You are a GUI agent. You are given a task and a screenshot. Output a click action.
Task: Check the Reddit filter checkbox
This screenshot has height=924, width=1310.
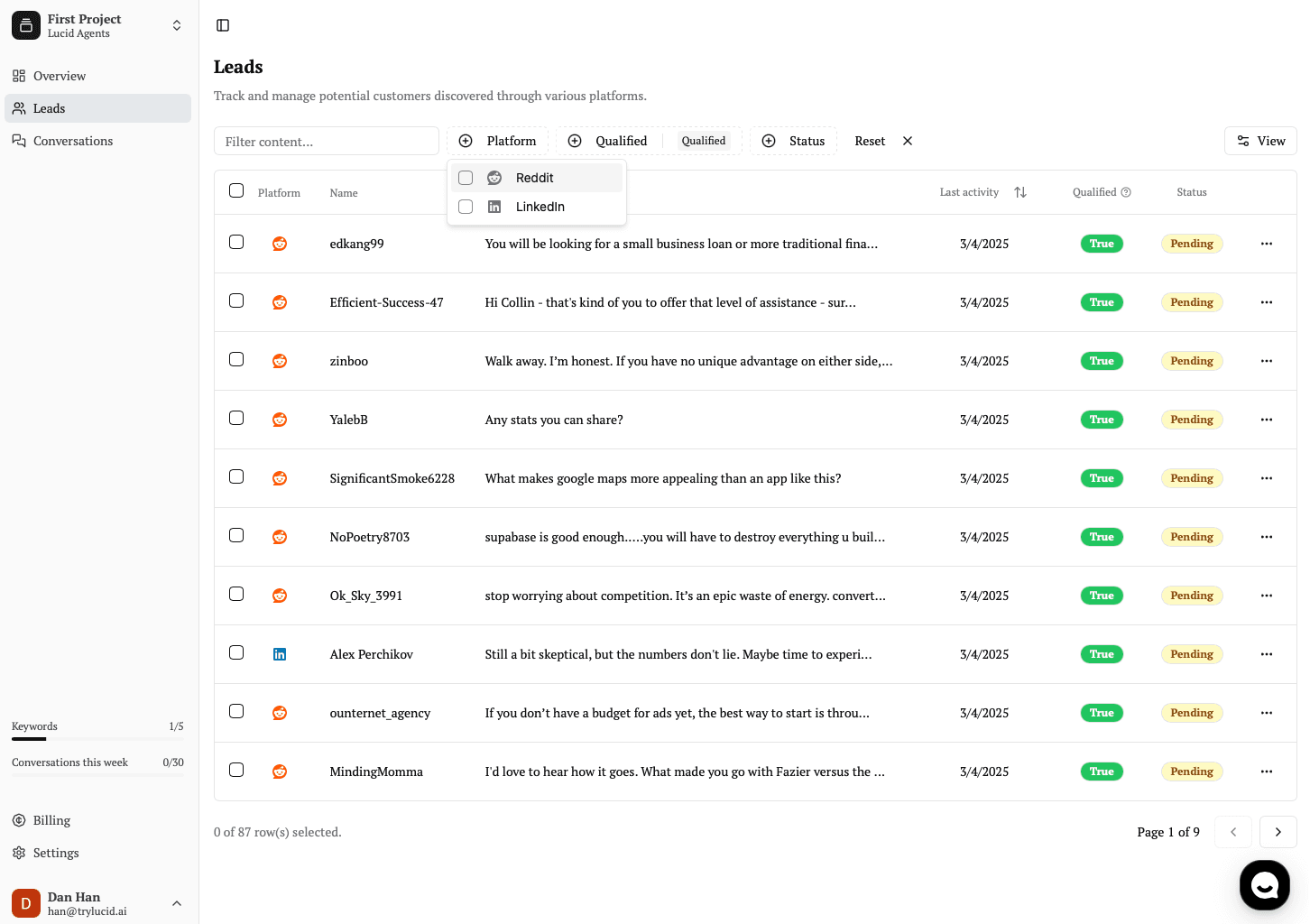pos(466,178)
